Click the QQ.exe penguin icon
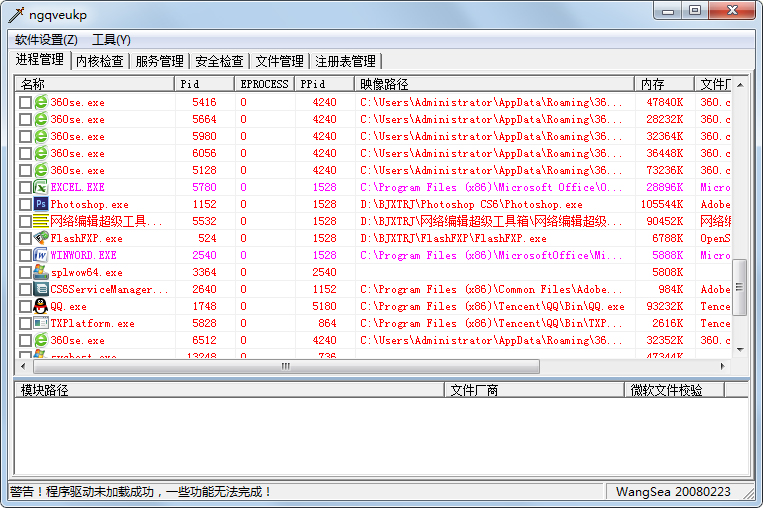The height and width of the screenshot is (508, 763). 41,306
